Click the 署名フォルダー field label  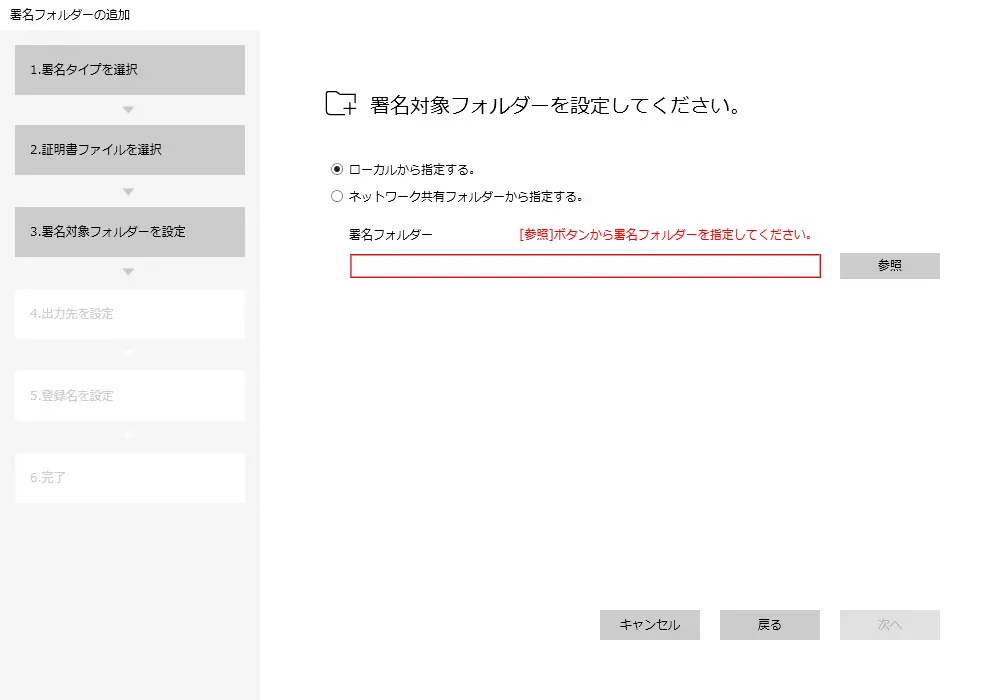point(391,235)
